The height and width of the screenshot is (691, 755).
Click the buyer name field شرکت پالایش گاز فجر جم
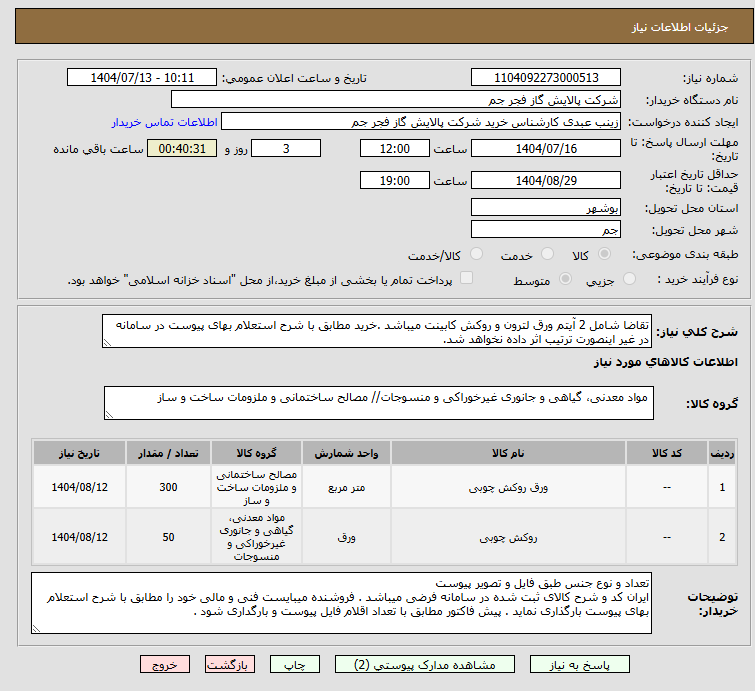pyautogui.click(x=396, y=100)
